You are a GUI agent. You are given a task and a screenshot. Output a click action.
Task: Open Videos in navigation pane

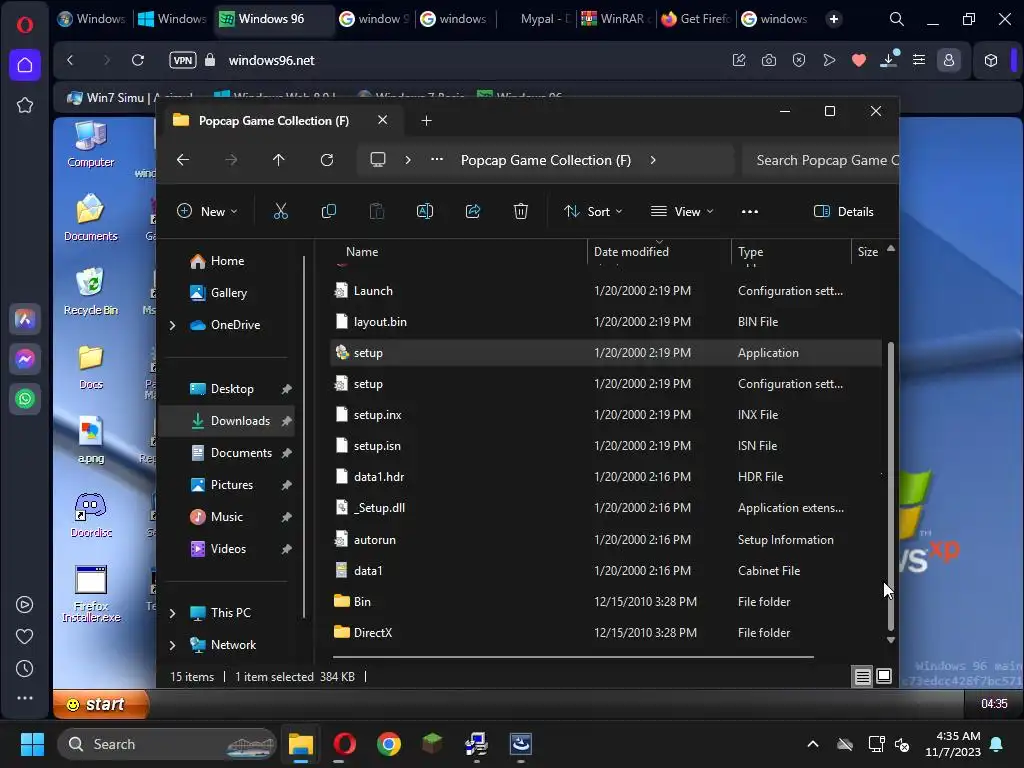coord(228,549)
